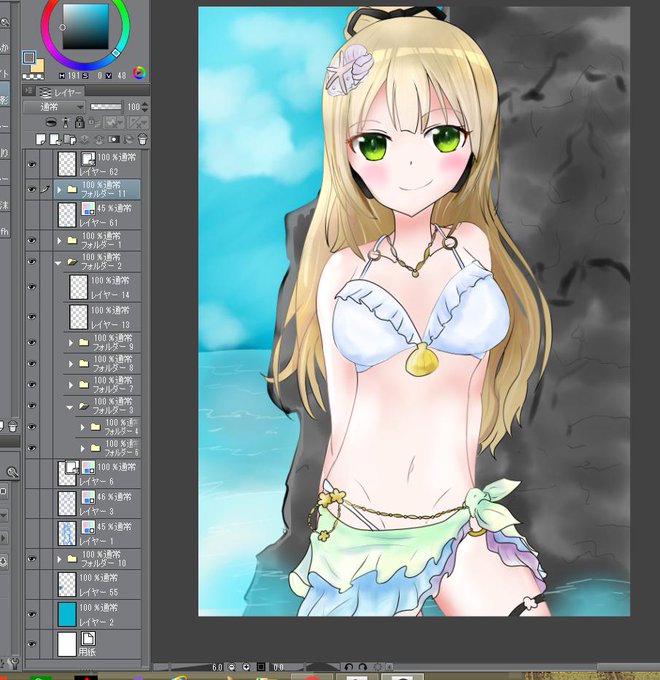Hide レイヤー 14 with its eye icon

[x=32, y=287]
